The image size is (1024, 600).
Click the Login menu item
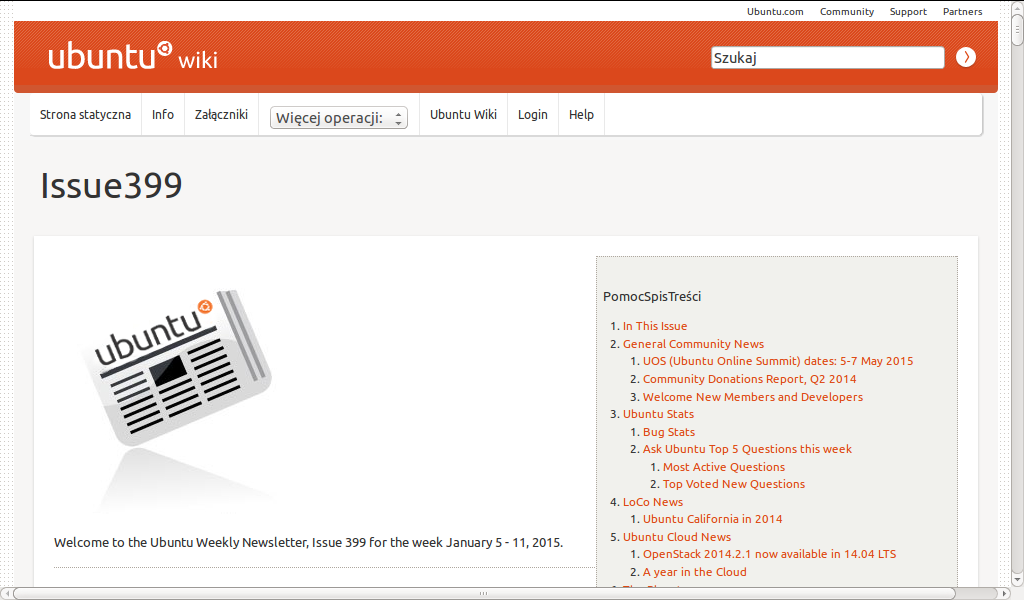[533, 115]
